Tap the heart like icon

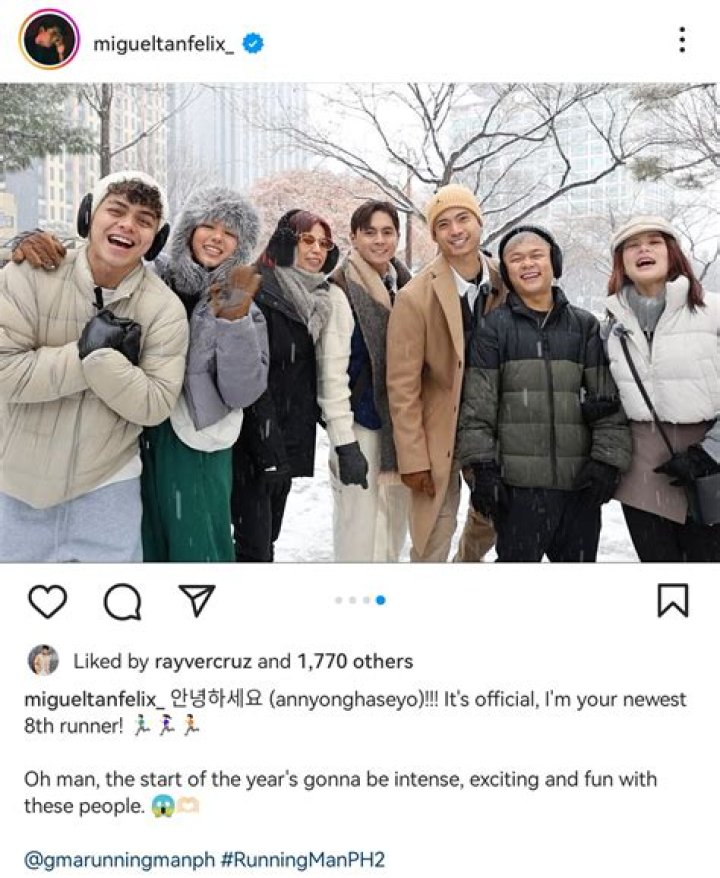pyautogui.click(x=48, y=601)
